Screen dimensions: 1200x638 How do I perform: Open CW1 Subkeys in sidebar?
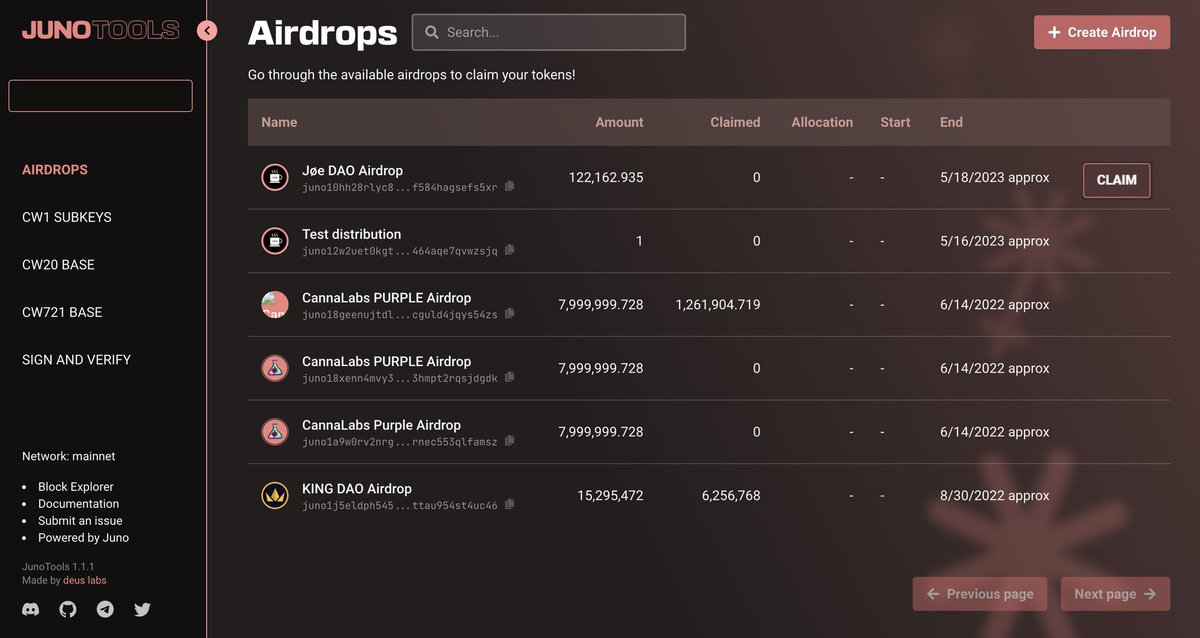point(67,217)
